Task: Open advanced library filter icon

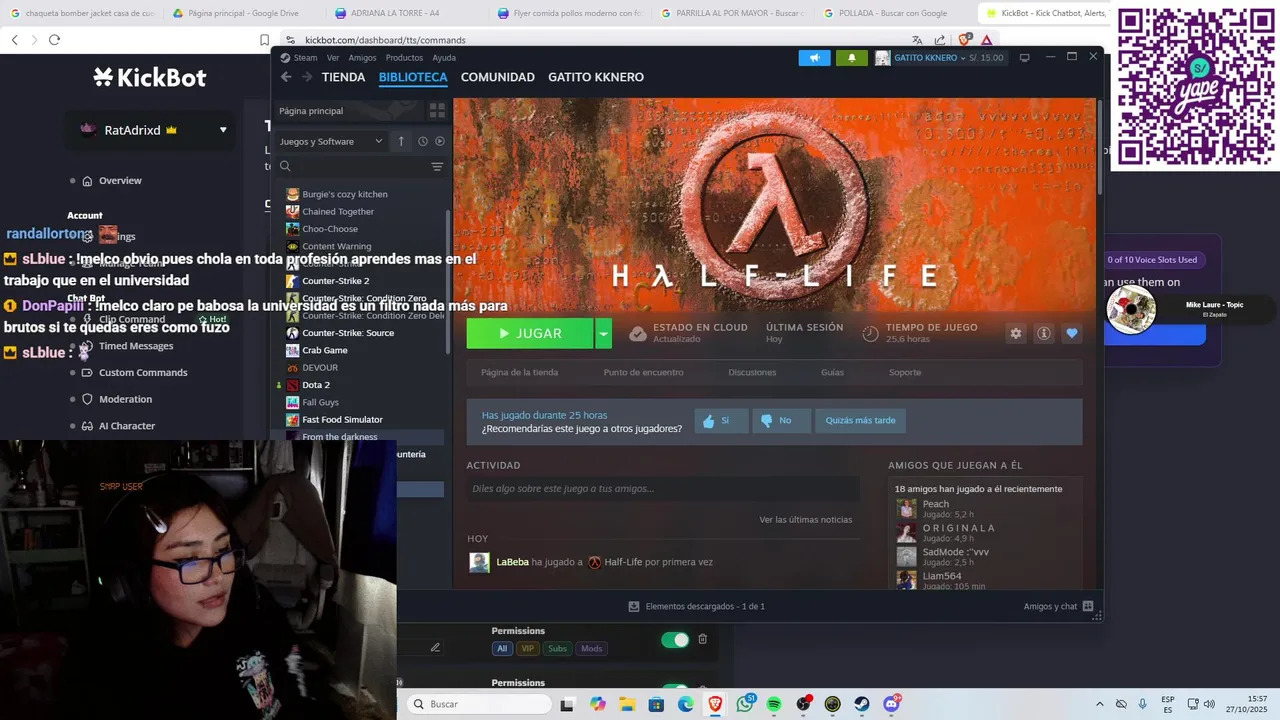Action: click(437, 167)
